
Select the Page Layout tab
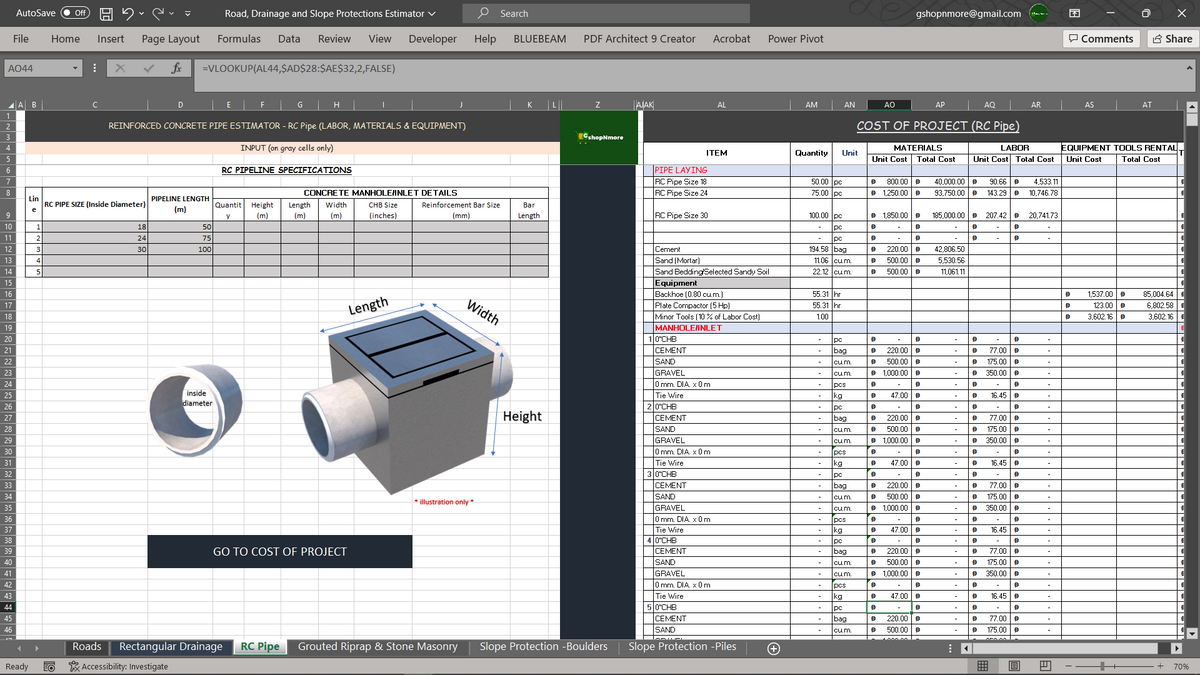click(x=171, y=39)
